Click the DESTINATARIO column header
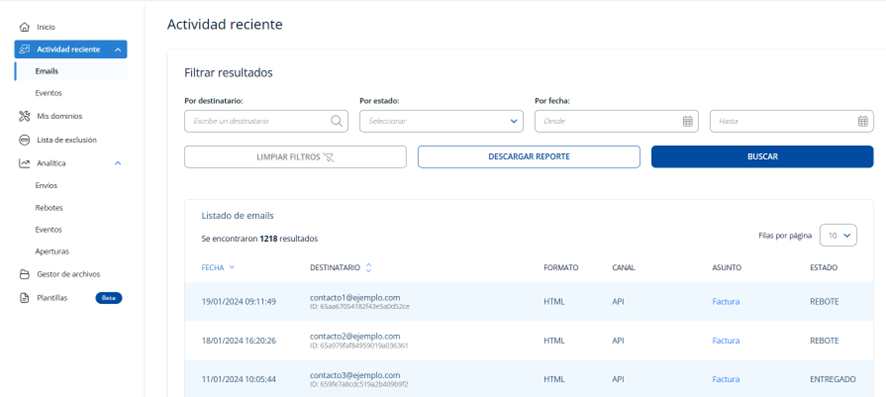Image resolution: width=886 pixels, height=397 pixels. pos(335,268)
